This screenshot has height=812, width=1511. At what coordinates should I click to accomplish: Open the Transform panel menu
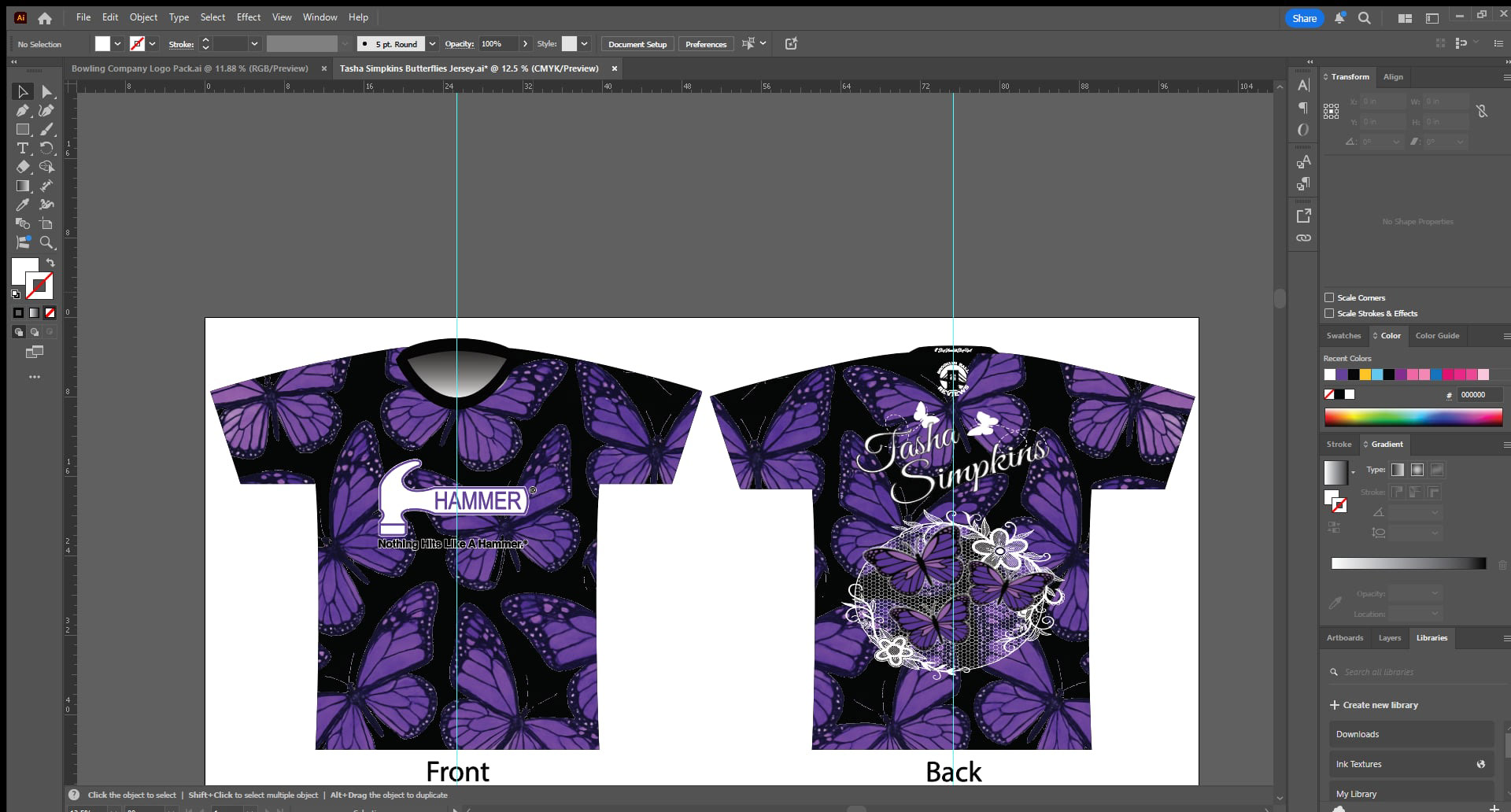pyautogui.click(x=1506, y=77)
